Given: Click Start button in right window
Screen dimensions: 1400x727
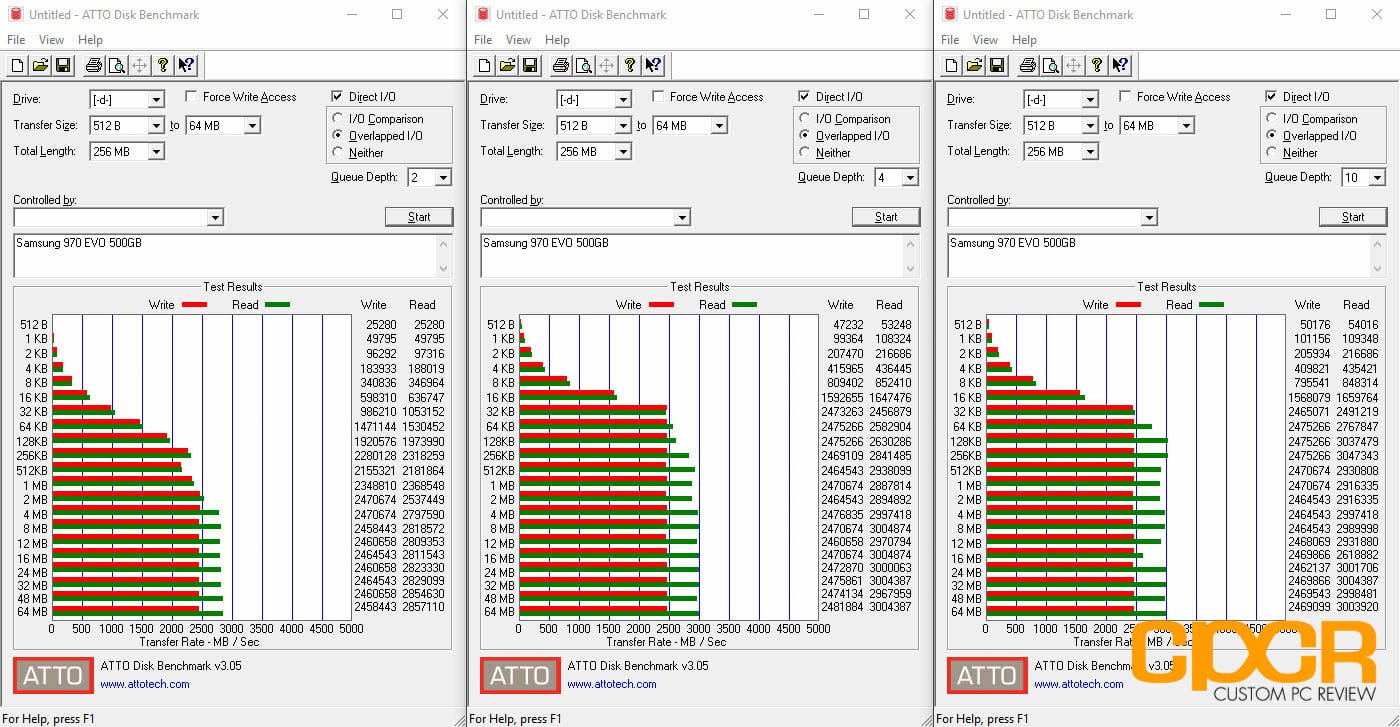Looking at the screenshot, I should tap(1353, 217).
